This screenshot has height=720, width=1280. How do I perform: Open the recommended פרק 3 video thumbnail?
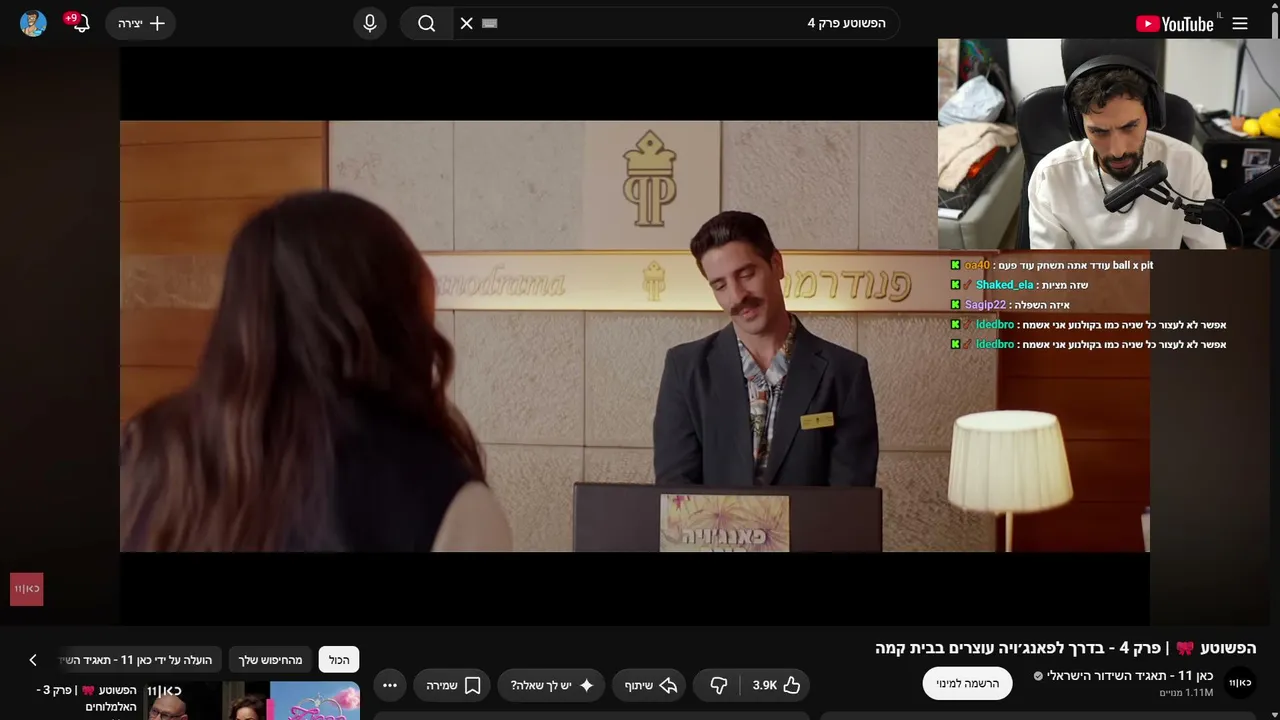(x=253, y=700)
